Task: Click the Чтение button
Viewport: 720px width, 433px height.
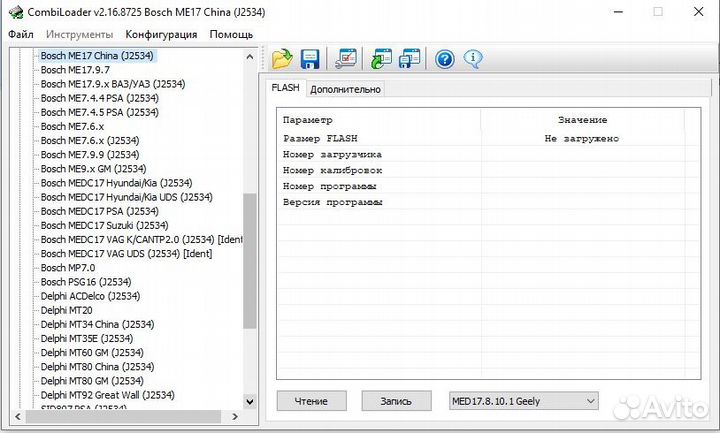Action: tap(311, 401)
